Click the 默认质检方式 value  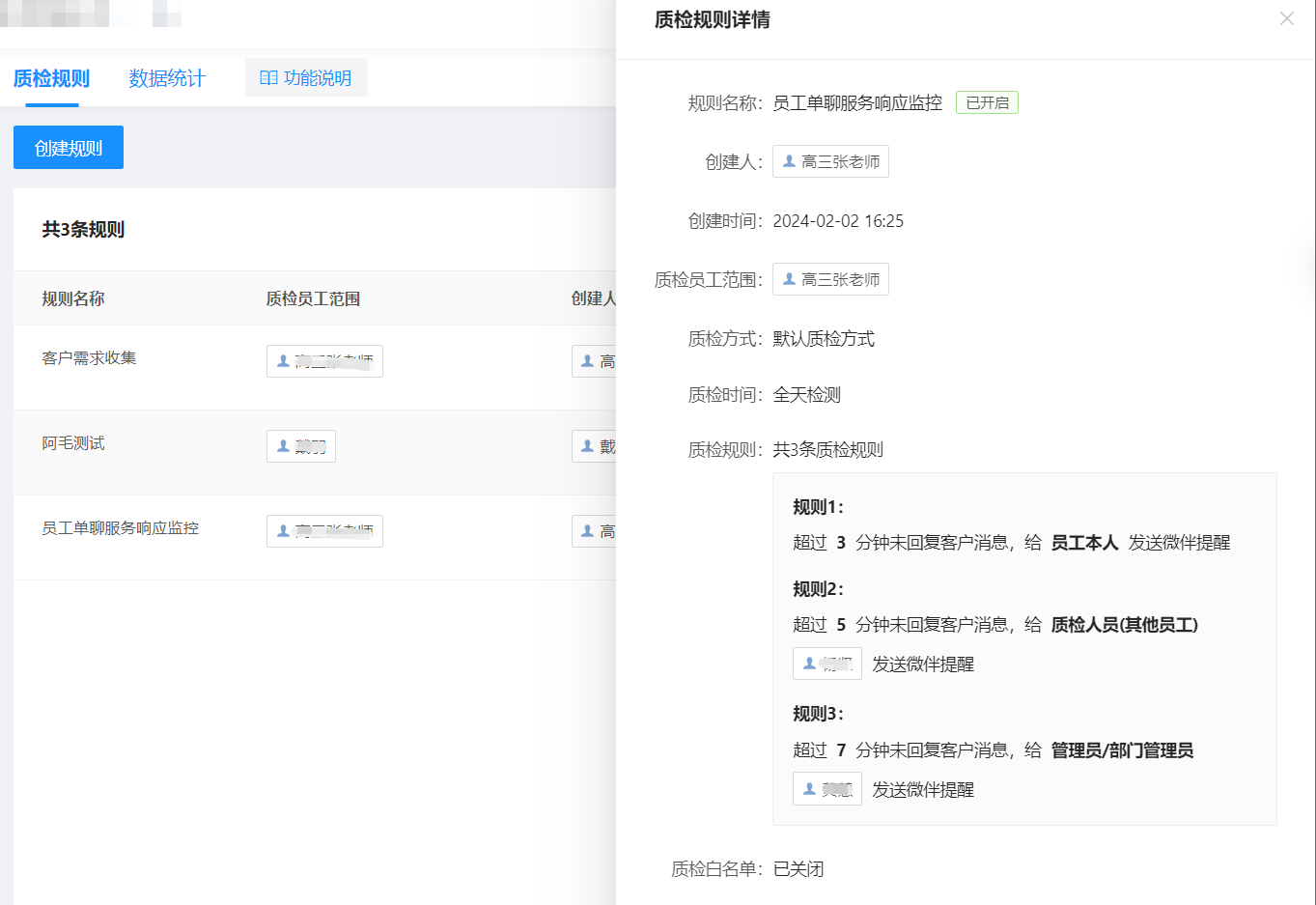[x=824, y=339]
